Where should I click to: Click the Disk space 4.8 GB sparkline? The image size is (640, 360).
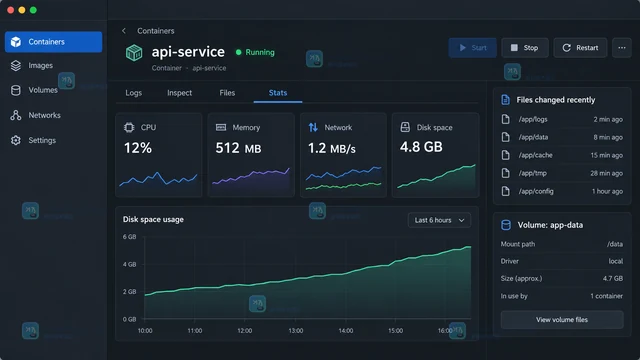[436, 176]
